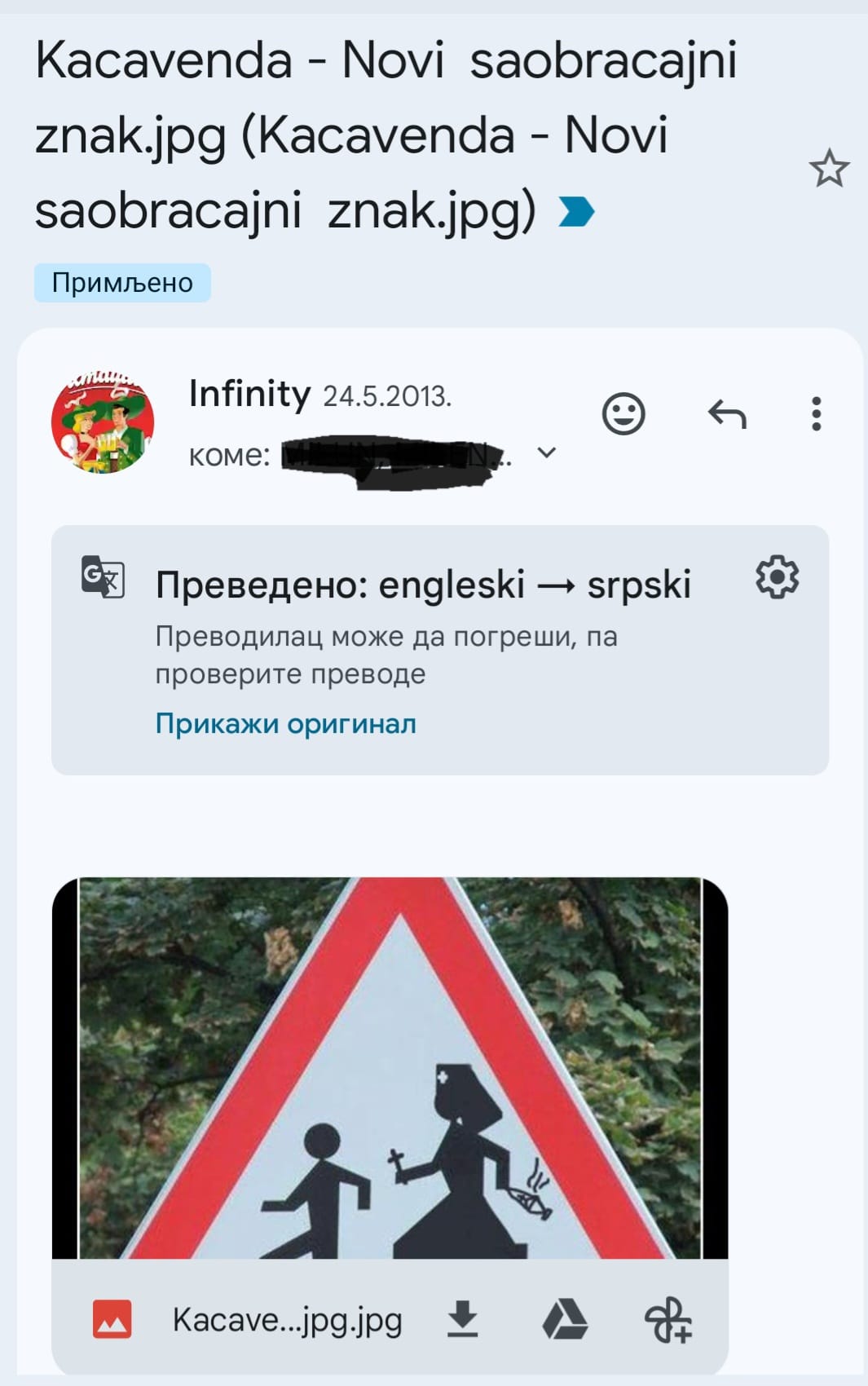
Task: Download the Kacave...jpg.jpg attachment
Action: (463, 1319)
